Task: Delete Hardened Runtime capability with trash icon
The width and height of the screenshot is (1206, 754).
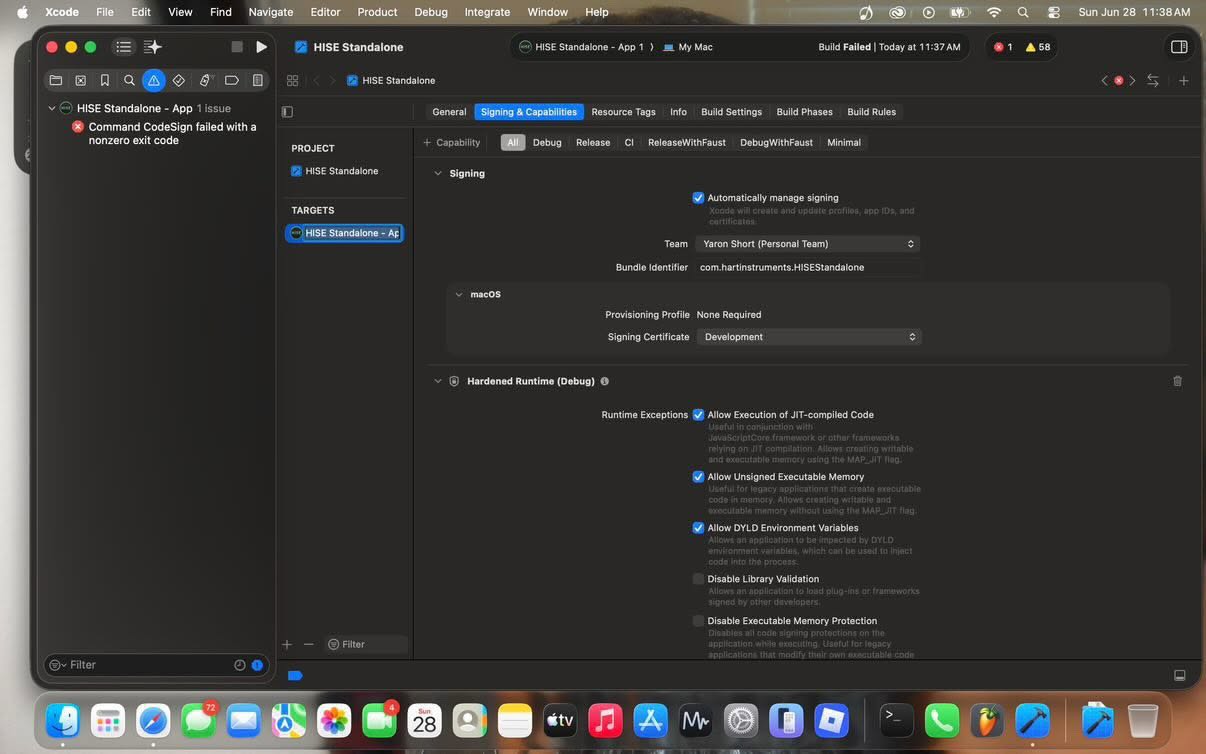Action: (x=1177, y=381)
